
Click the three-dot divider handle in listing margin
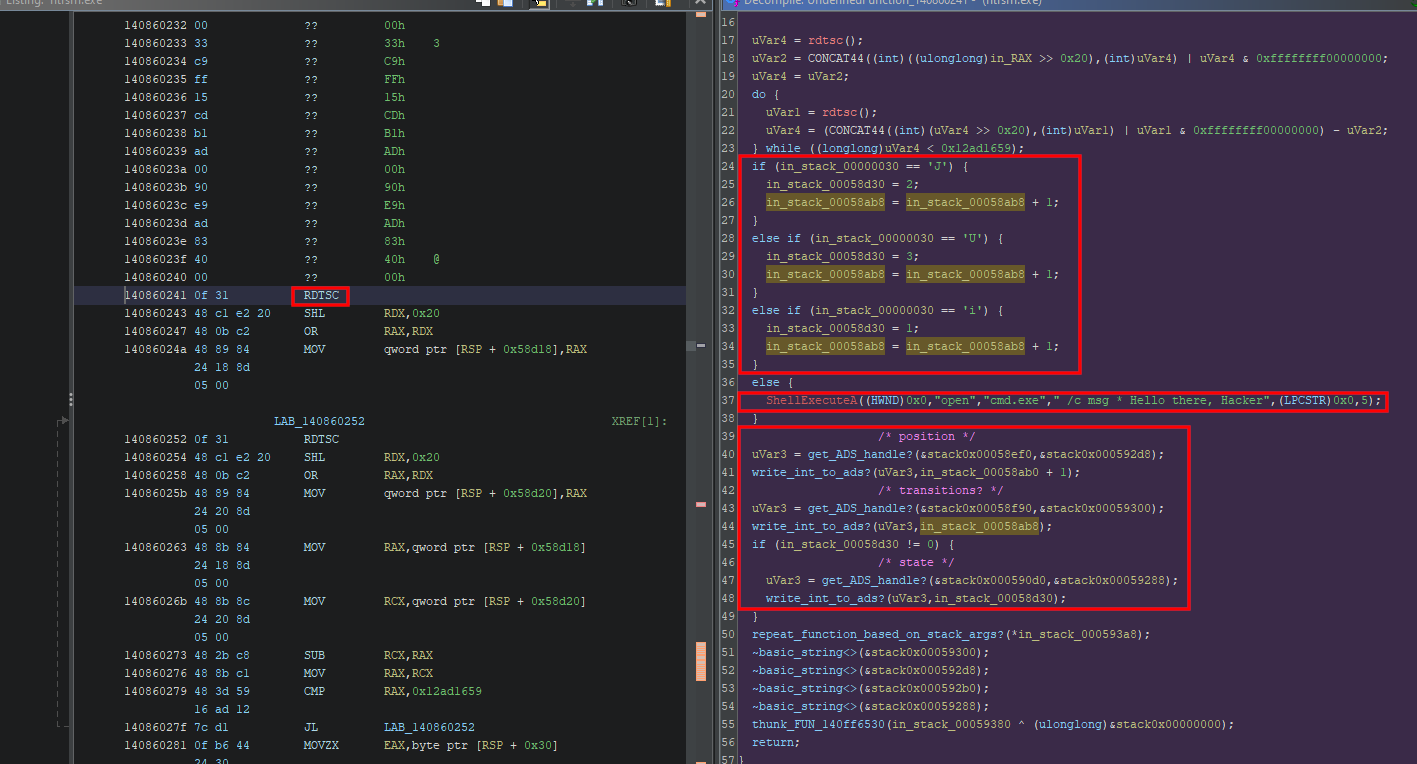[70, 400]
